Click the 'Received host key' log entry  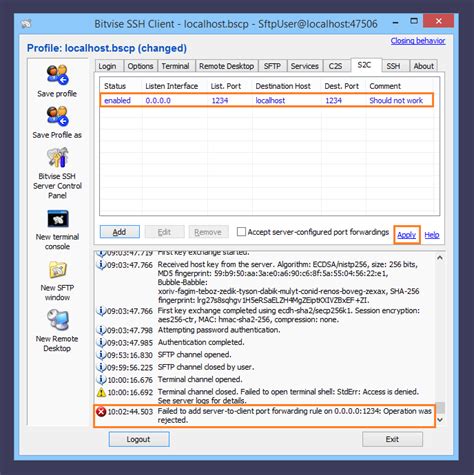tap(288, 282)
